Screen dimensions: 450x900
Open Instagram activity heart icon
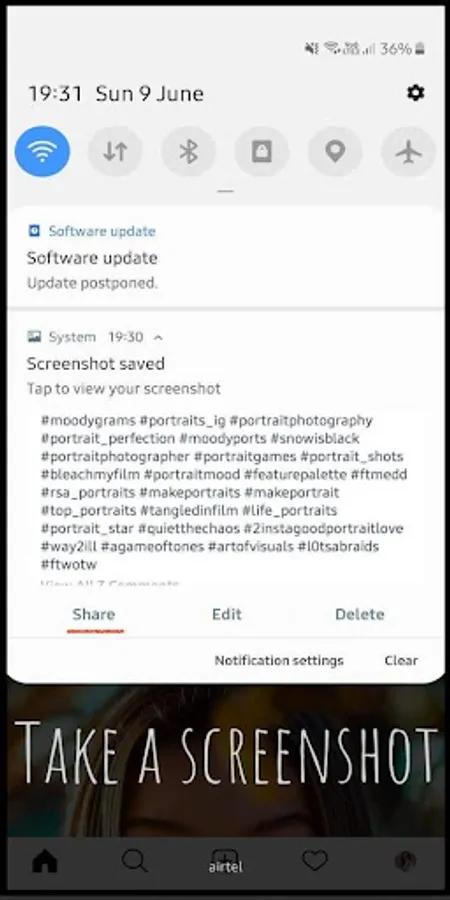[315, 861]
